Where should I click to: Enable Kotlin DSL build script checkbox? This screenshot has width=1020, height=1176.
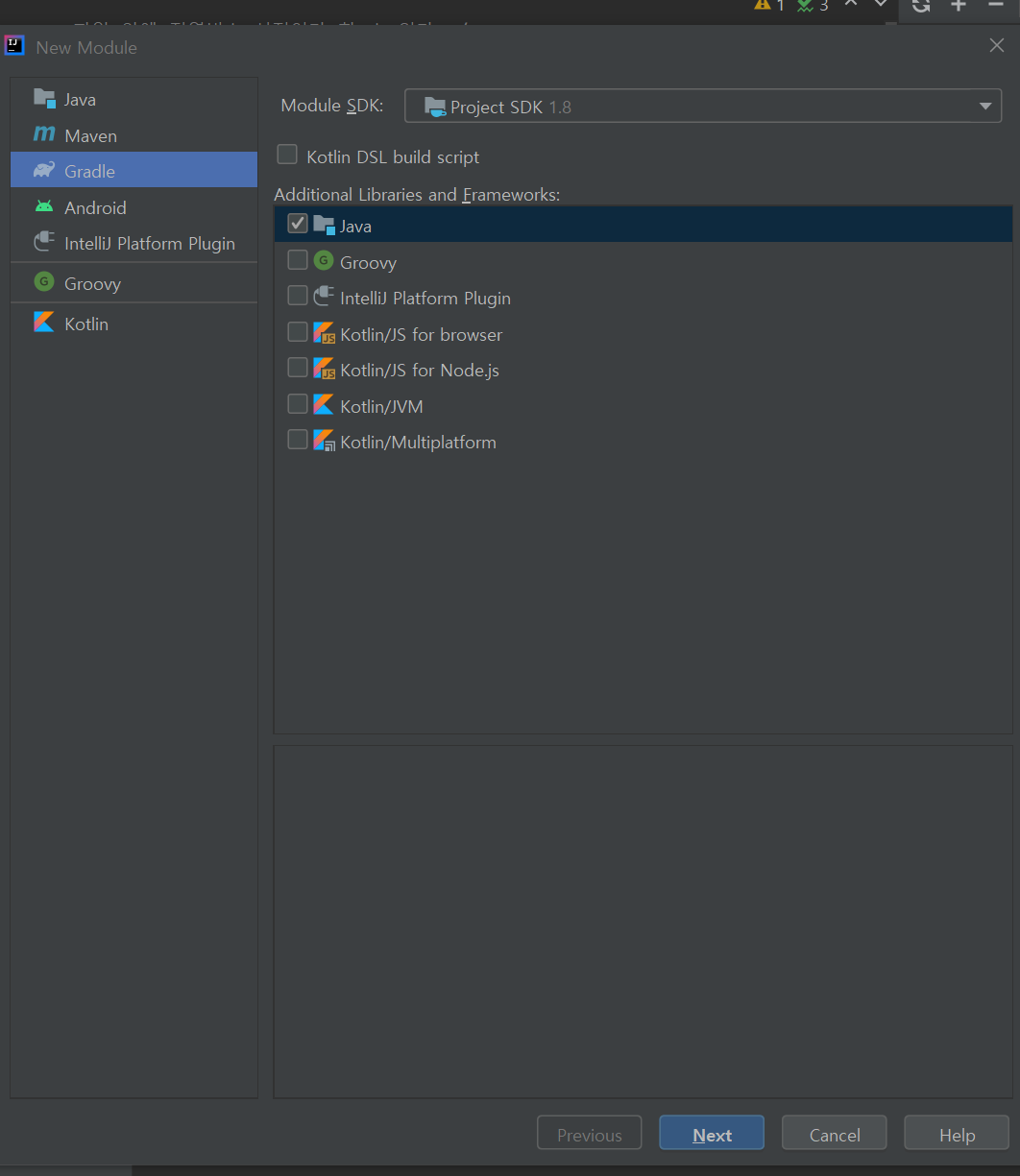[287, 155]
